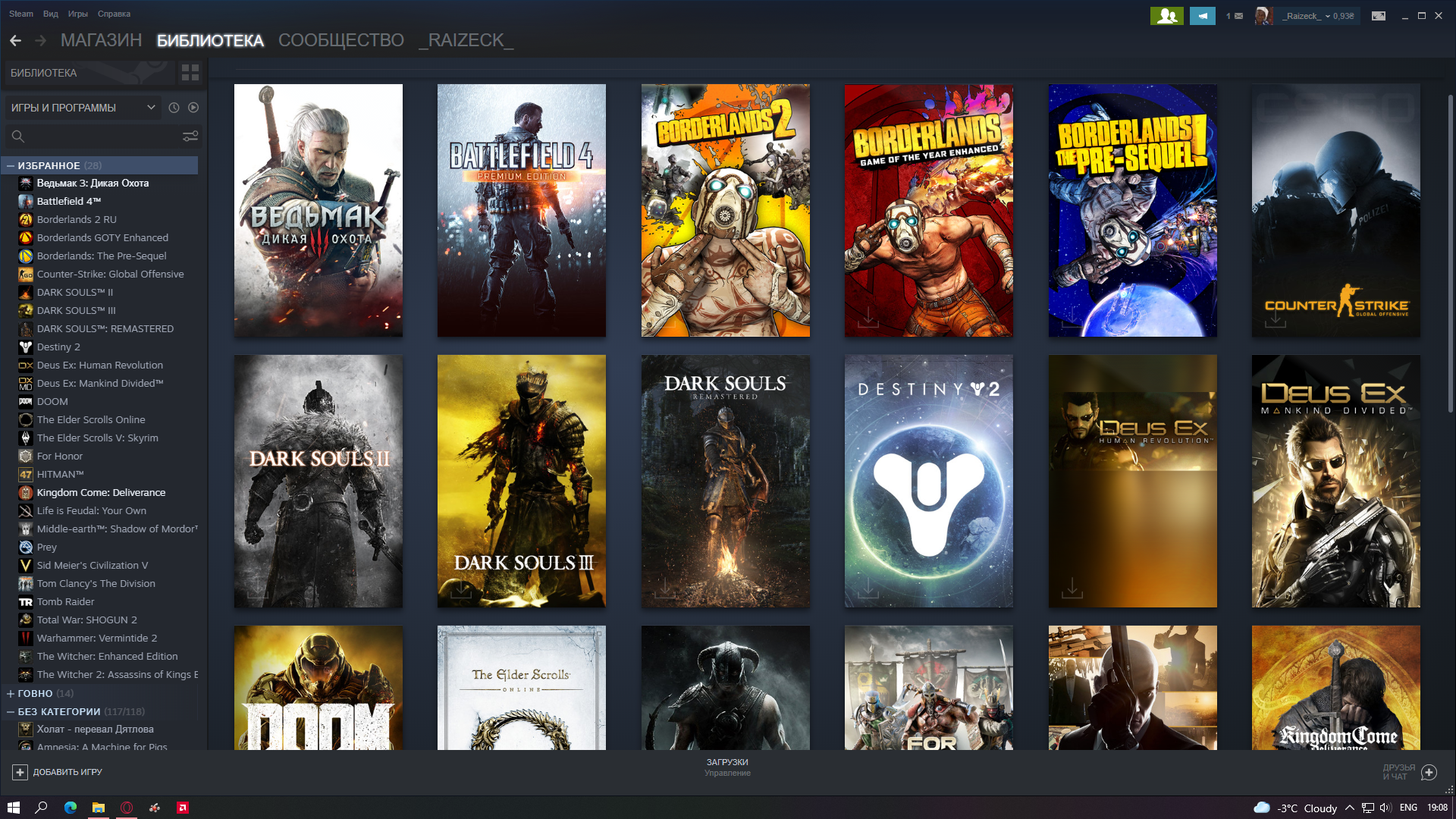Click download icon on Borderlands GOTY cover
This screenshot has height=819, width=1456.
coord(868,318)
